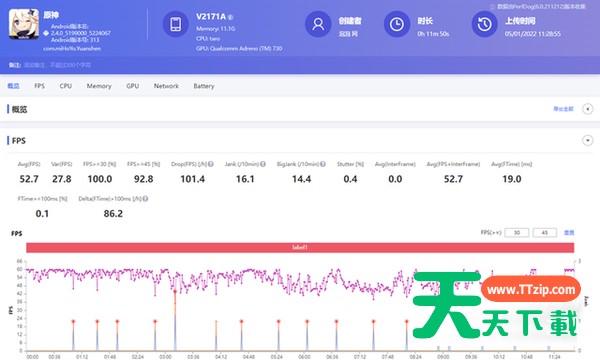
Task: Click help icon next to BigJank (/10min)
Action: pos(323,164)
